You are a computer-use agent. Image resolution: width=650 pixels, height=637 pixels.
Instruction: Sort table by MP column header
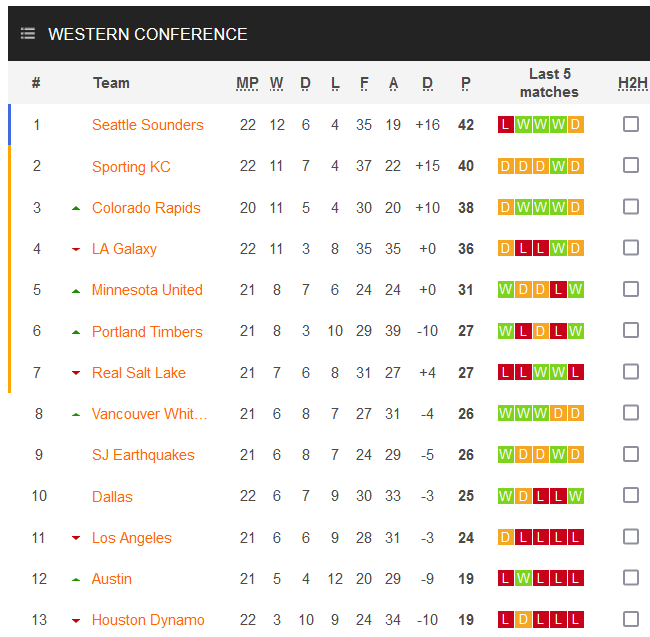[247, 83]
